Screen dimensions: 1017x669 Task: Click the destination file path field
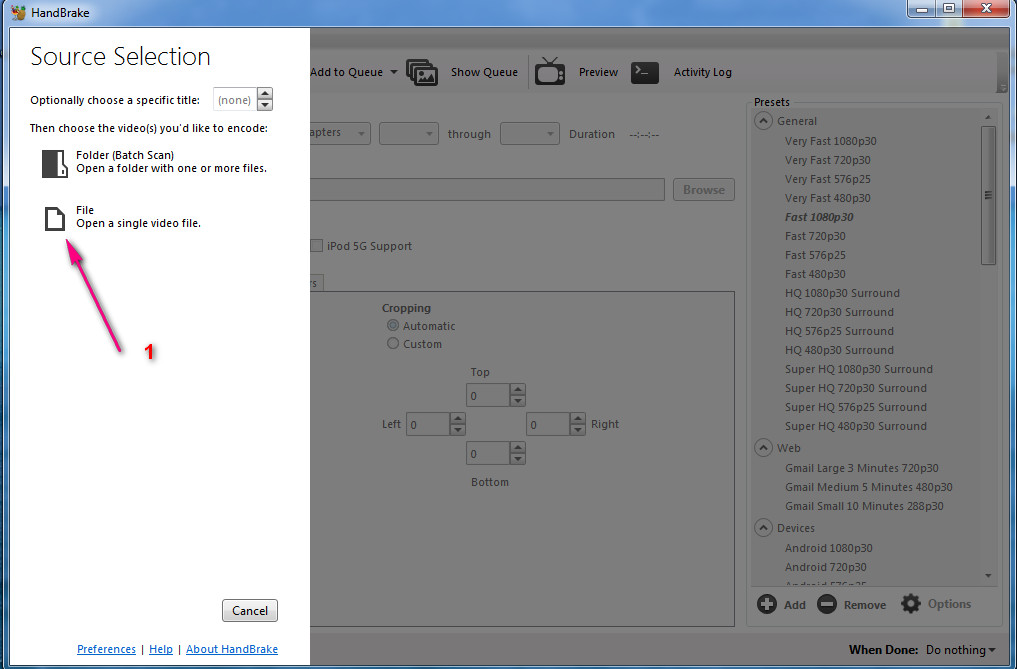(x=487, y=189)
